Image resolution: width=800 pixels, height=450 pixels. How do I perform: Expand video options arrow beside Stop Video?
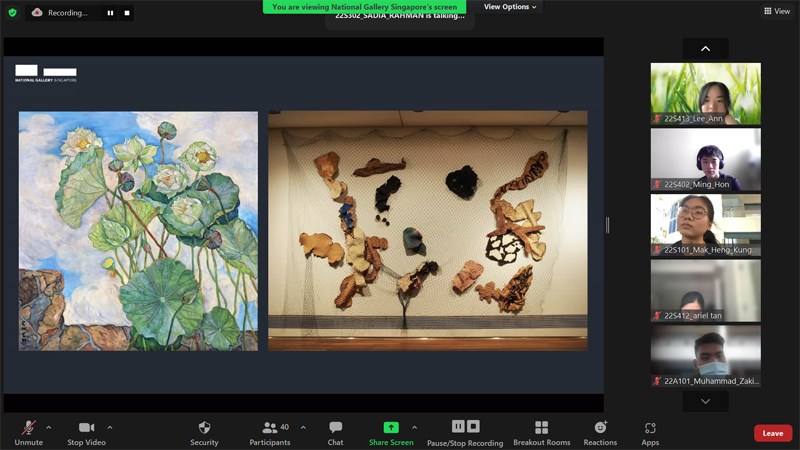tap(110, 427)
